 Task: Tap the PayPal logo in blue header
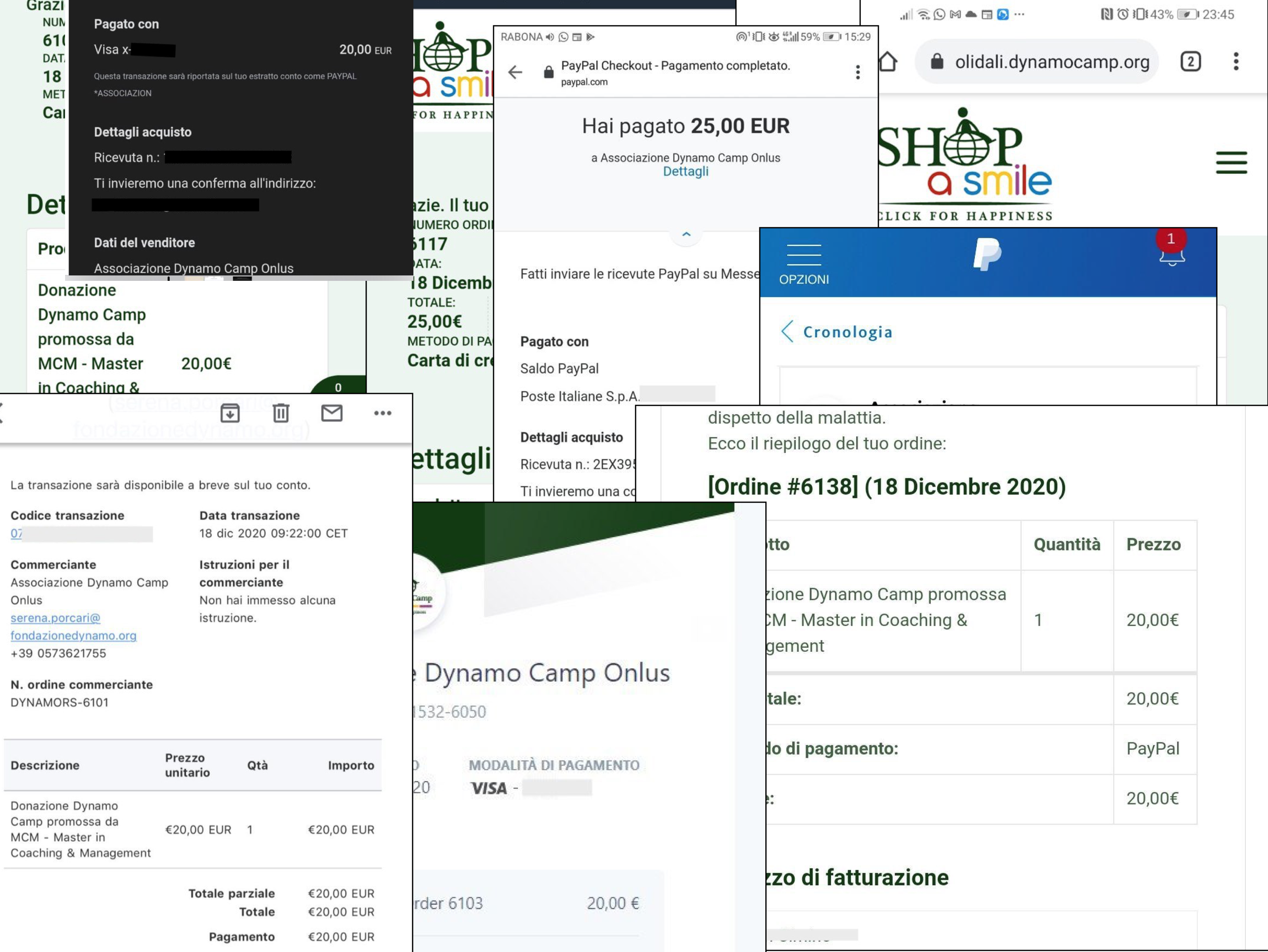(x=987, y=254)
